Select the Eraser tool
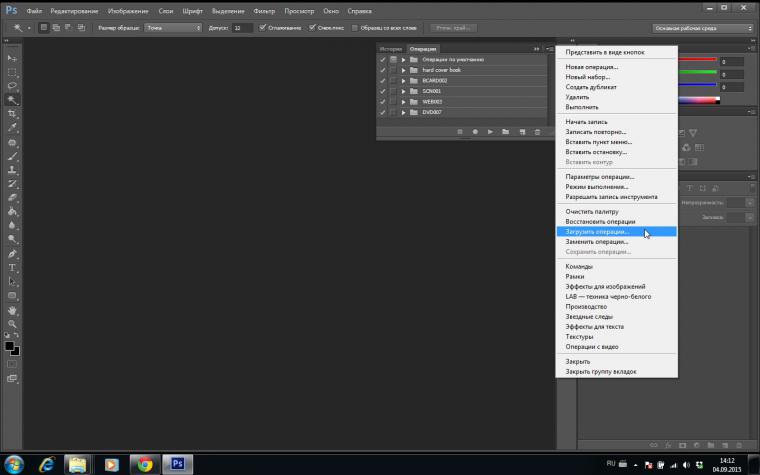 (12, 198)
